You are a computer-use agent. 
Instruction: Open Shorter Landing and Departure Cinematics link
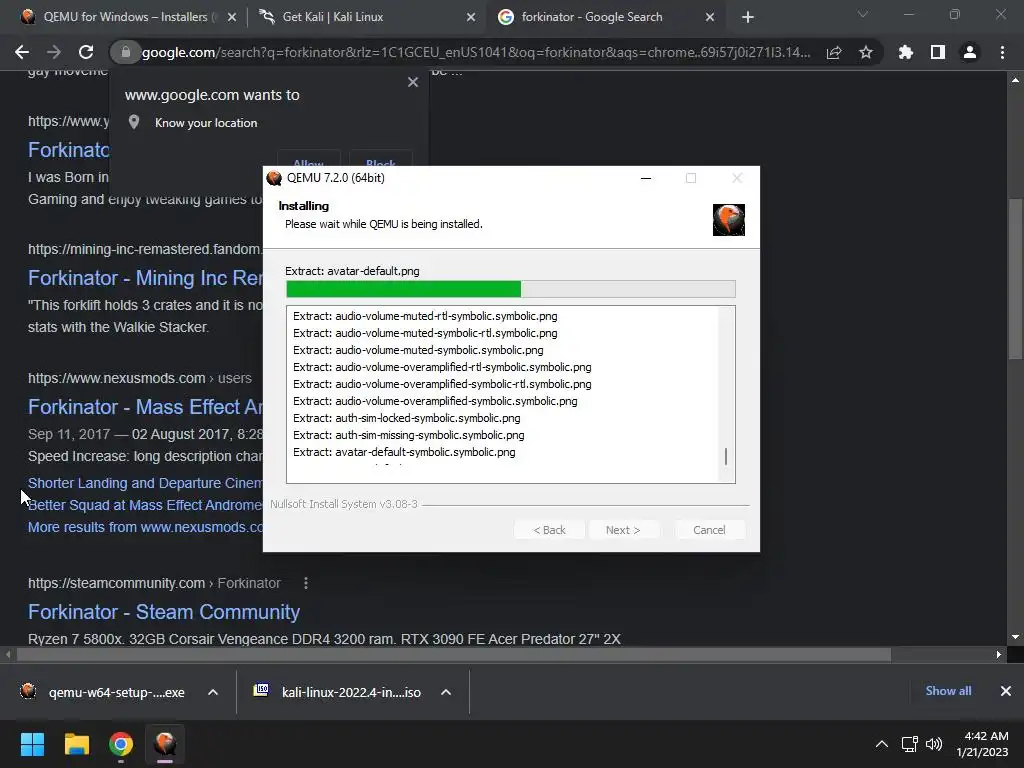tap(145, 483)
